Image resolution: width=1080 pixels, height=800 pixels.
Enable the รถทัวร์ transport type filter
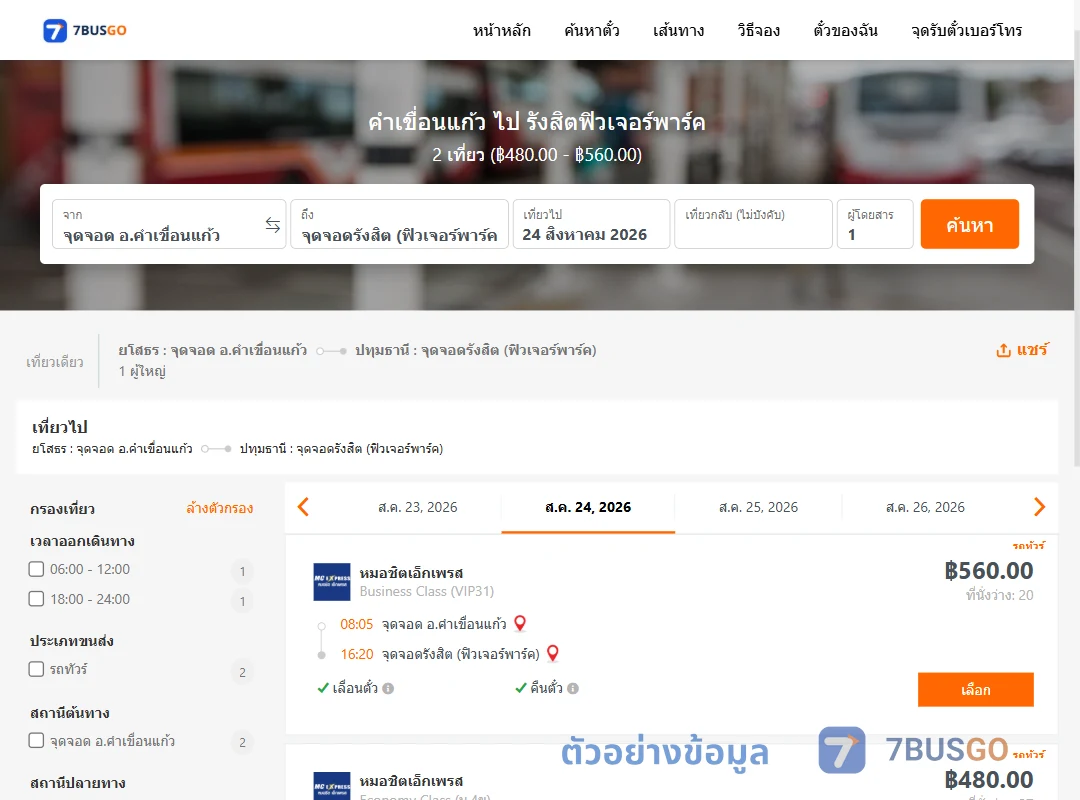click(x=37, y=669)
